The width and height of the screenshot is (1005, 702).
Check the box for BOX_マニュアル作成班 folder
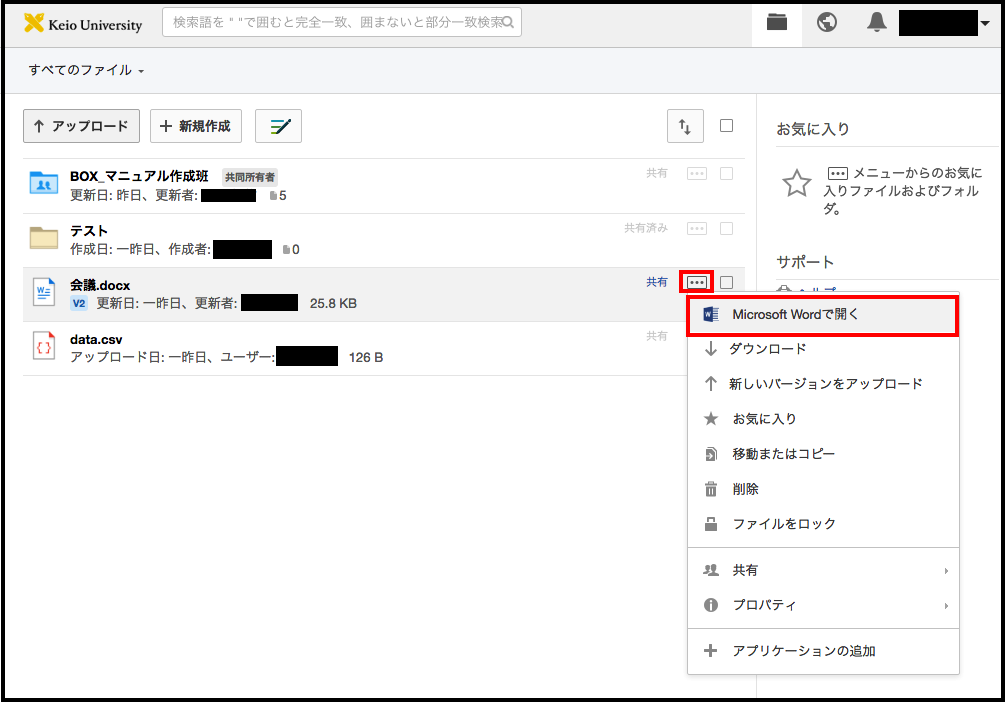tap(727, 174)
